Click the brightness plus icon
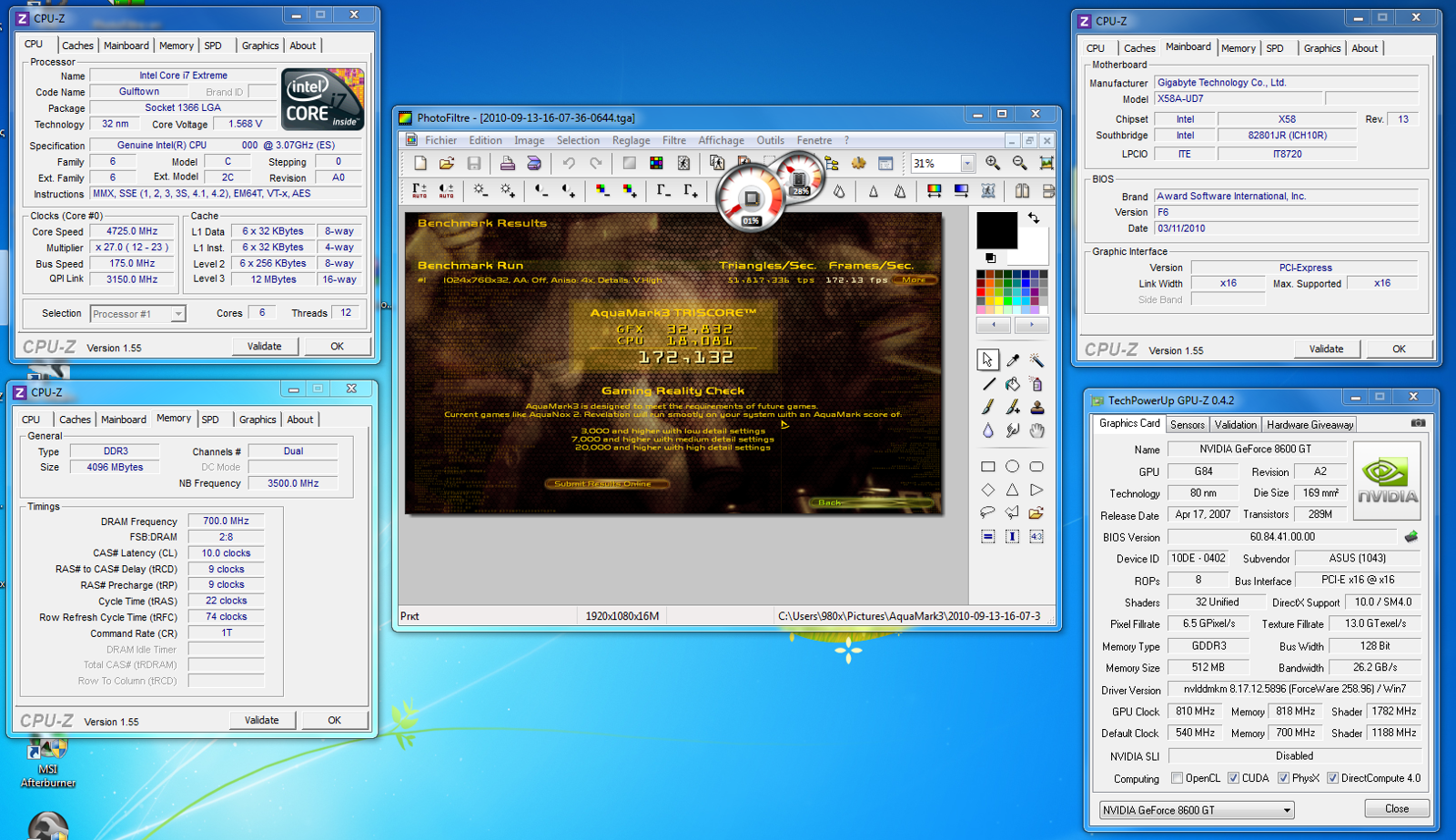 (x=508, y=190)
